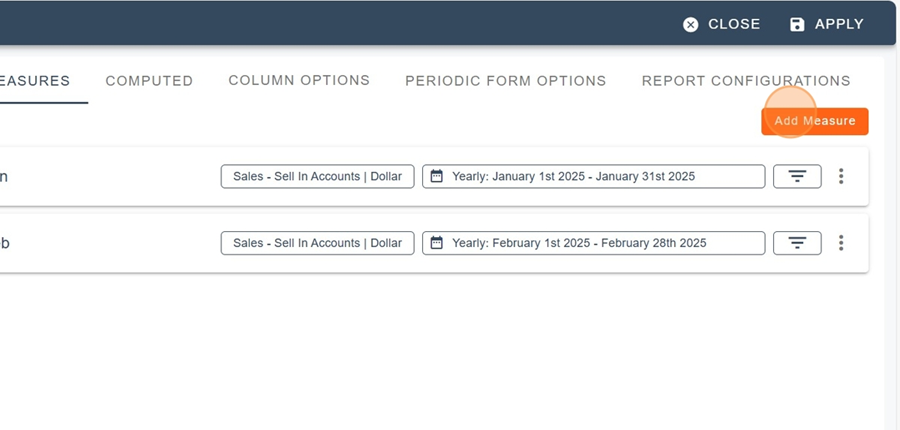Click the APPLY text button

(x=839, y=24)
